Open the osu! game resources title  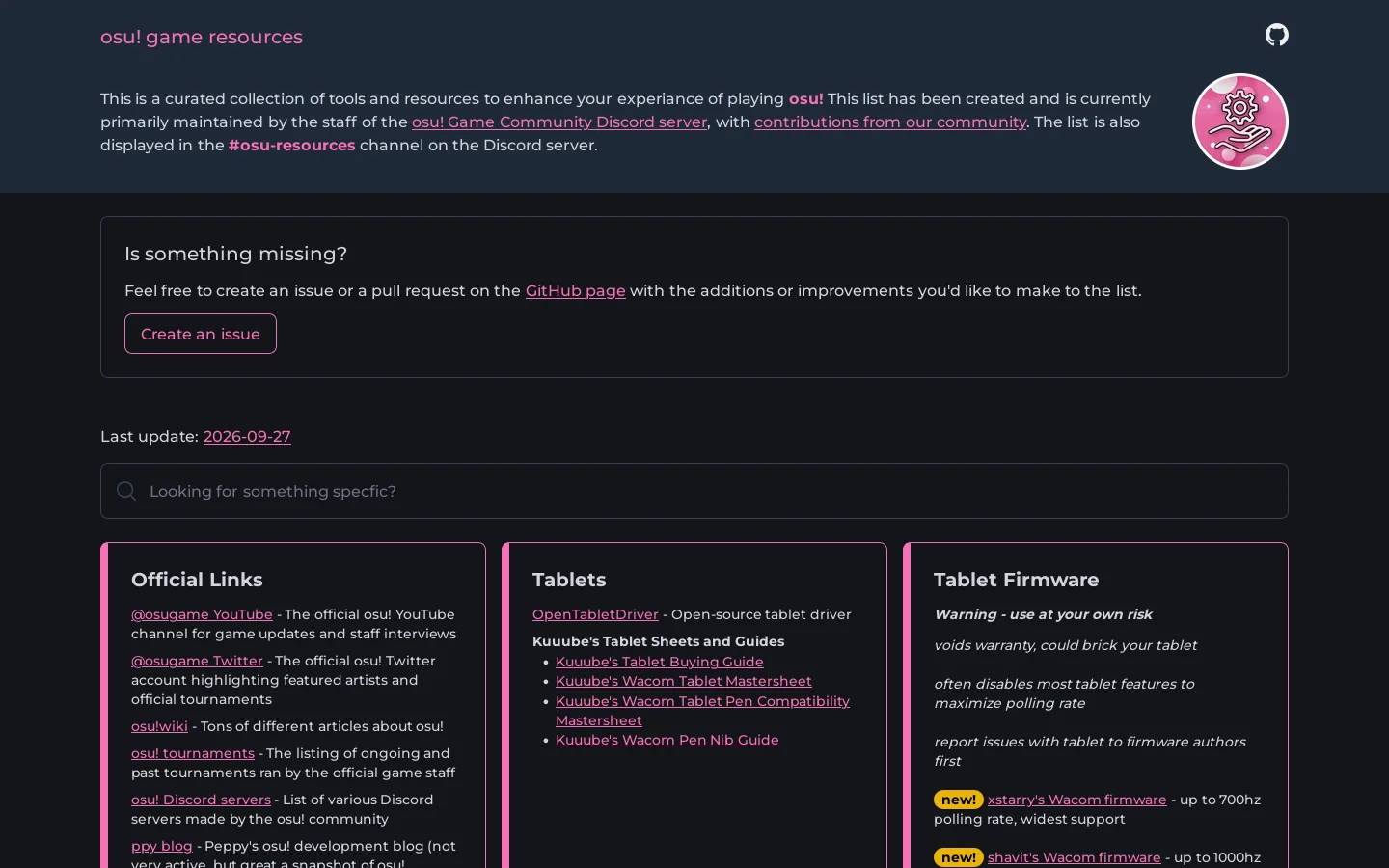[202, 37]
